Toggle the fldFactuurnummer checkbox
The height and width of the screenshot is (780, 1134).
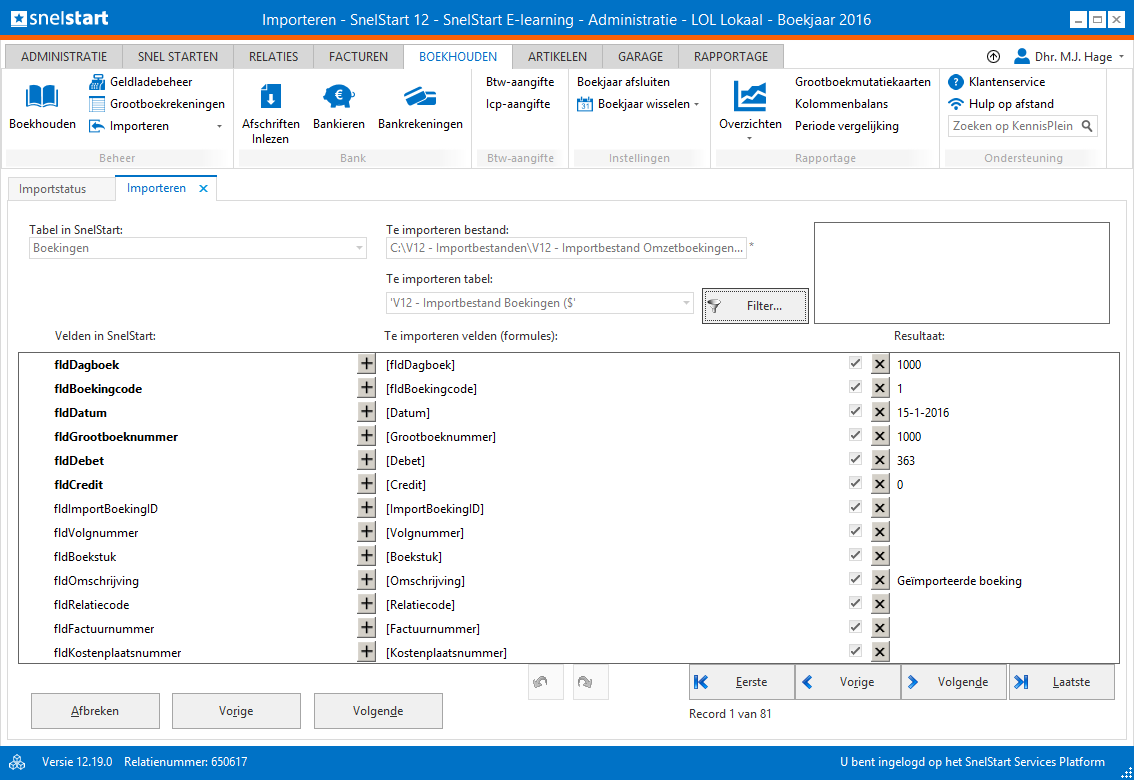click(x=855, y=627)
